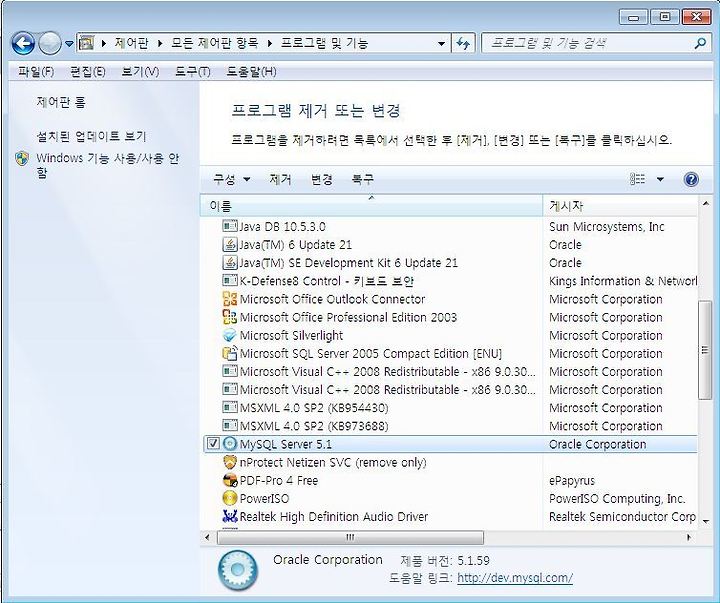Click the view mode icon in toolbar

[637, 179]
